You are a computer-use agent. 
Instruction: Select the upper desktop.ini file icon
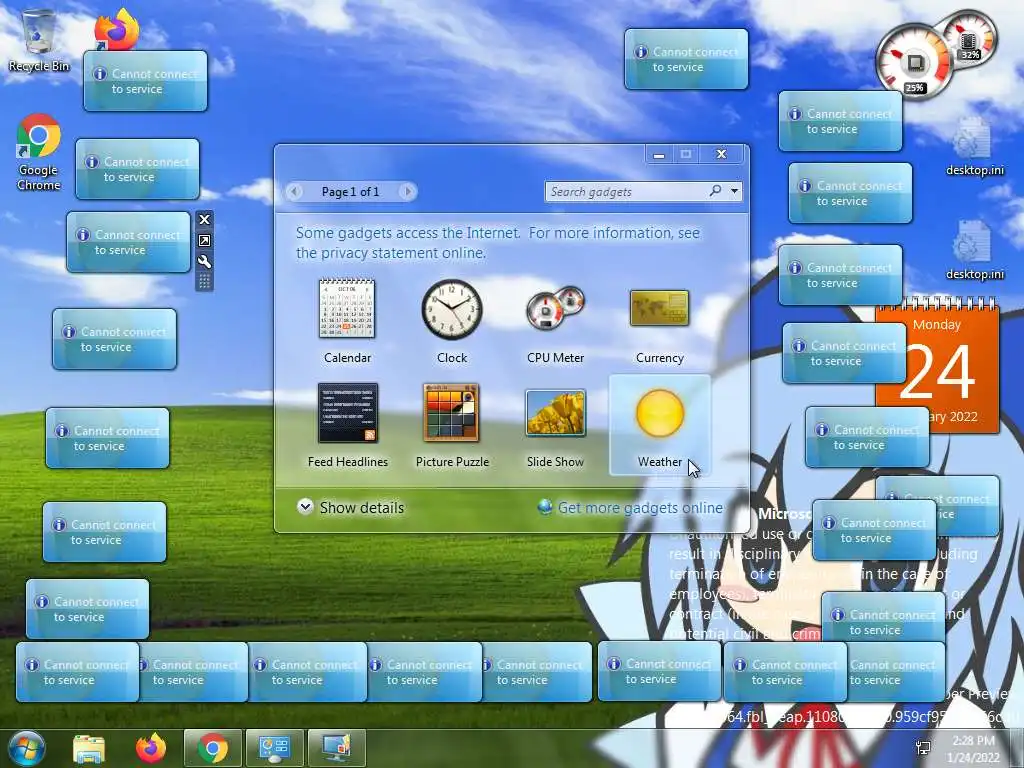[x=974, y=147]
